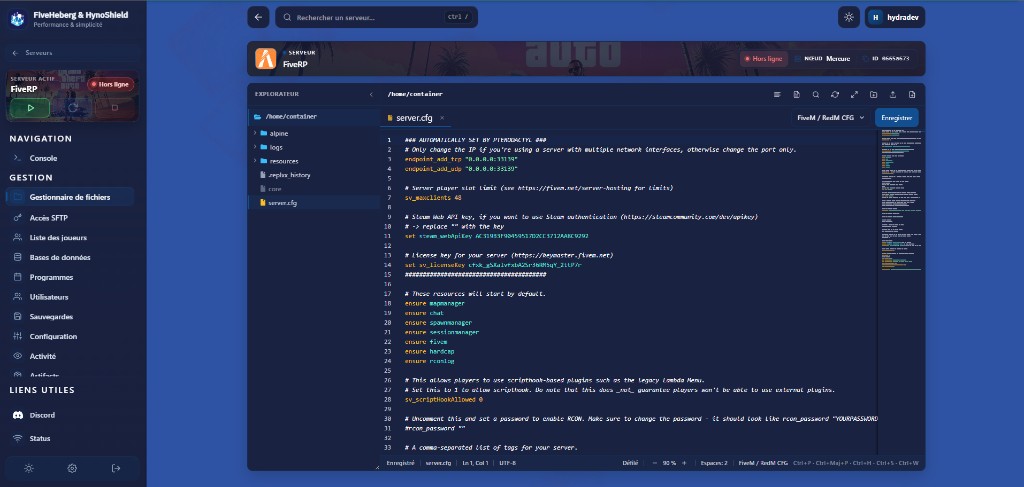The height and width of the screenshot is (487, 1024).
Task: Focus the Rechercher un serveur search field
Action: (x=376, y=17)
